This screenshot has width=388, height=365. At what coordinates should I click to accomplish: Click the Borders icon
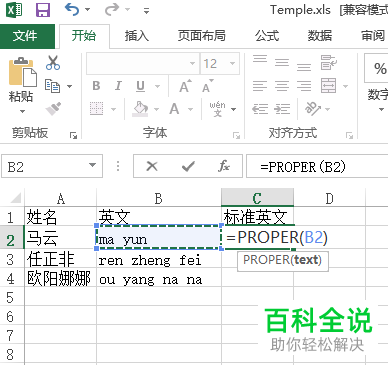coord(97,109)
